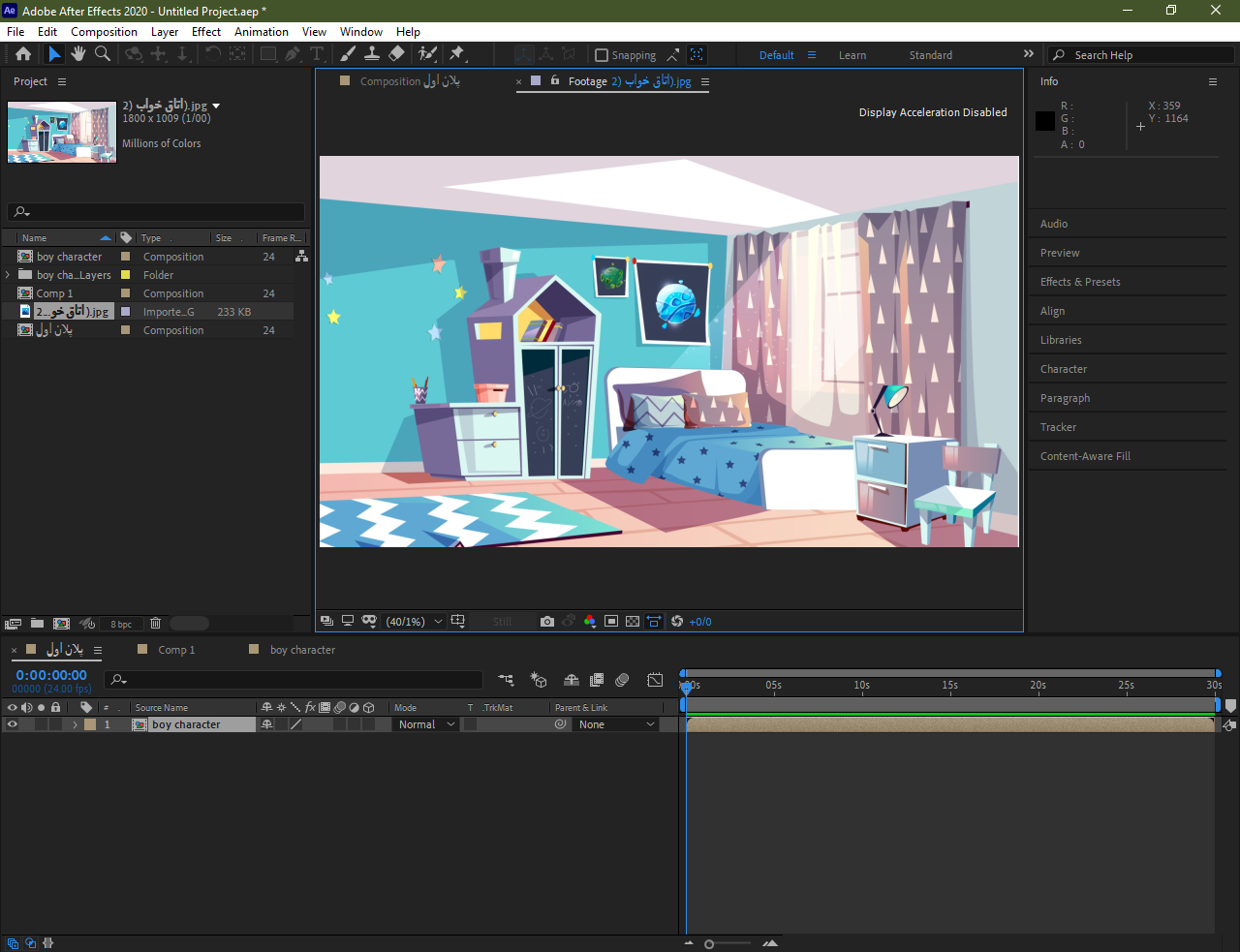This screenshot has height=952, width=1240.
Task: Select the Eraser tool
Action: click(x=396, y=54)
